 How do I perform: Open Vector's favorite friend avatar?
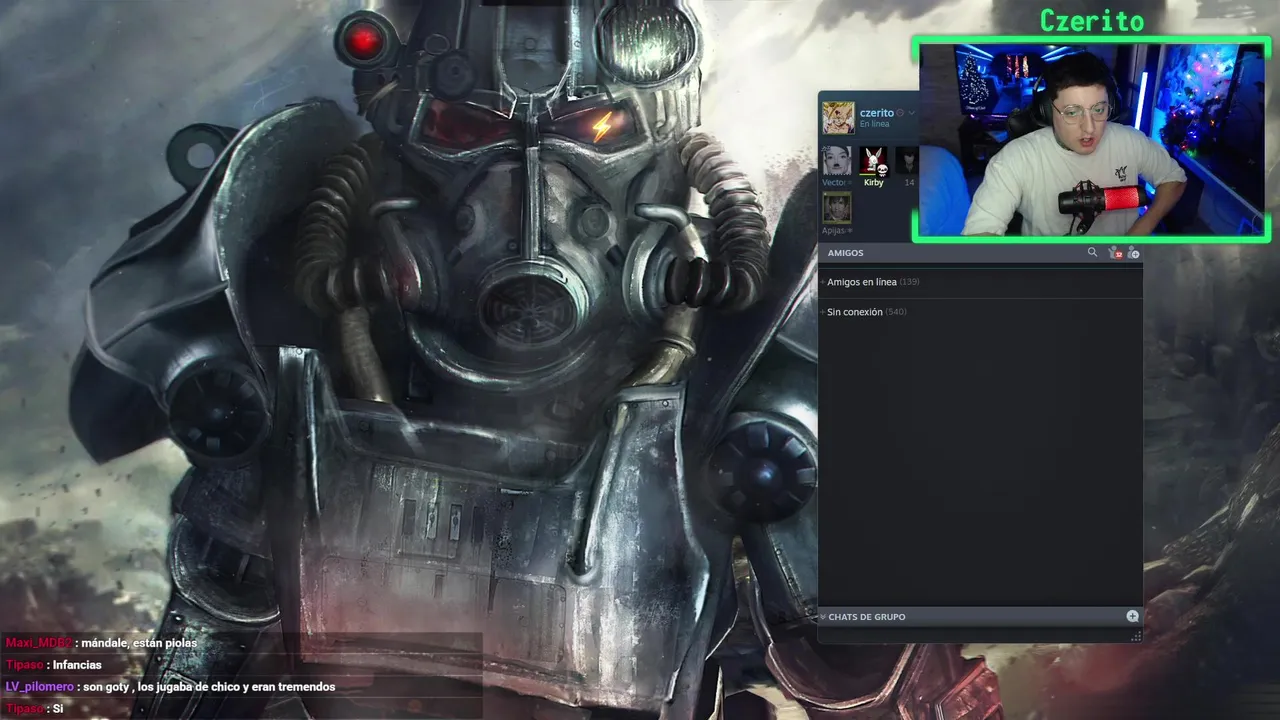[x=836, y=161]
